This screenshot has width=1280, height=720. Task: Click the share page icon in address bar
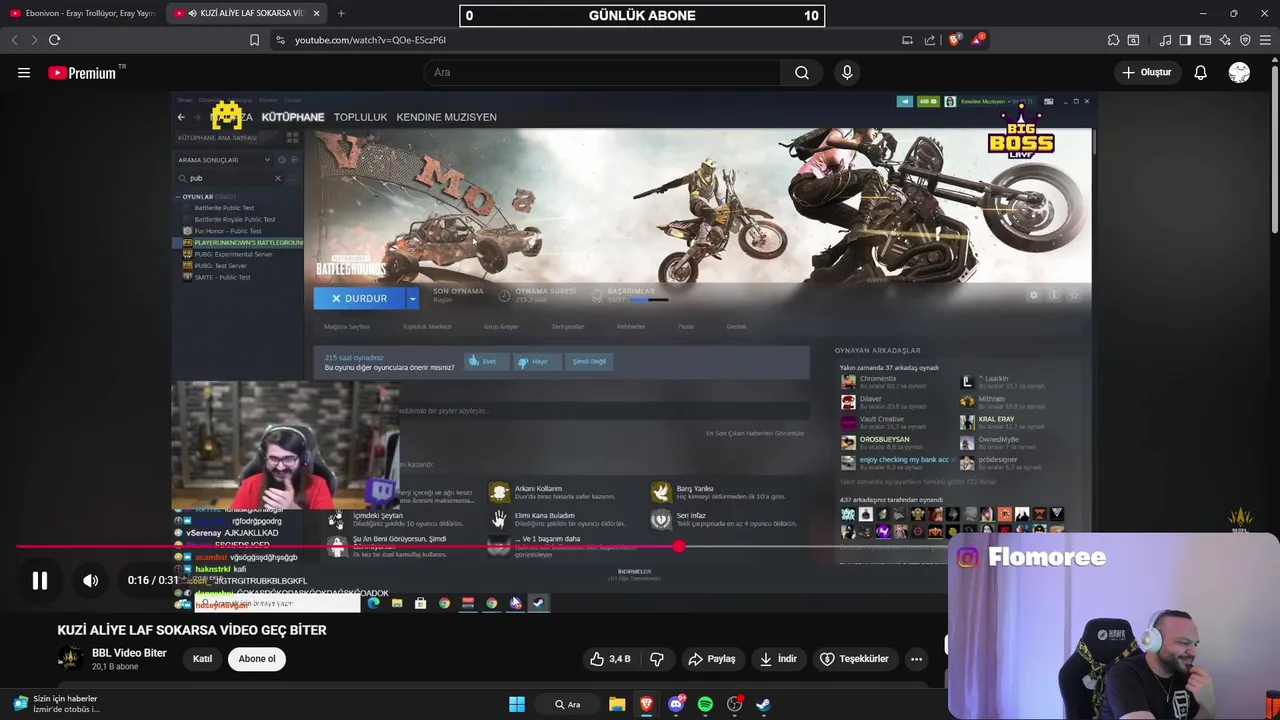[930, 40]
